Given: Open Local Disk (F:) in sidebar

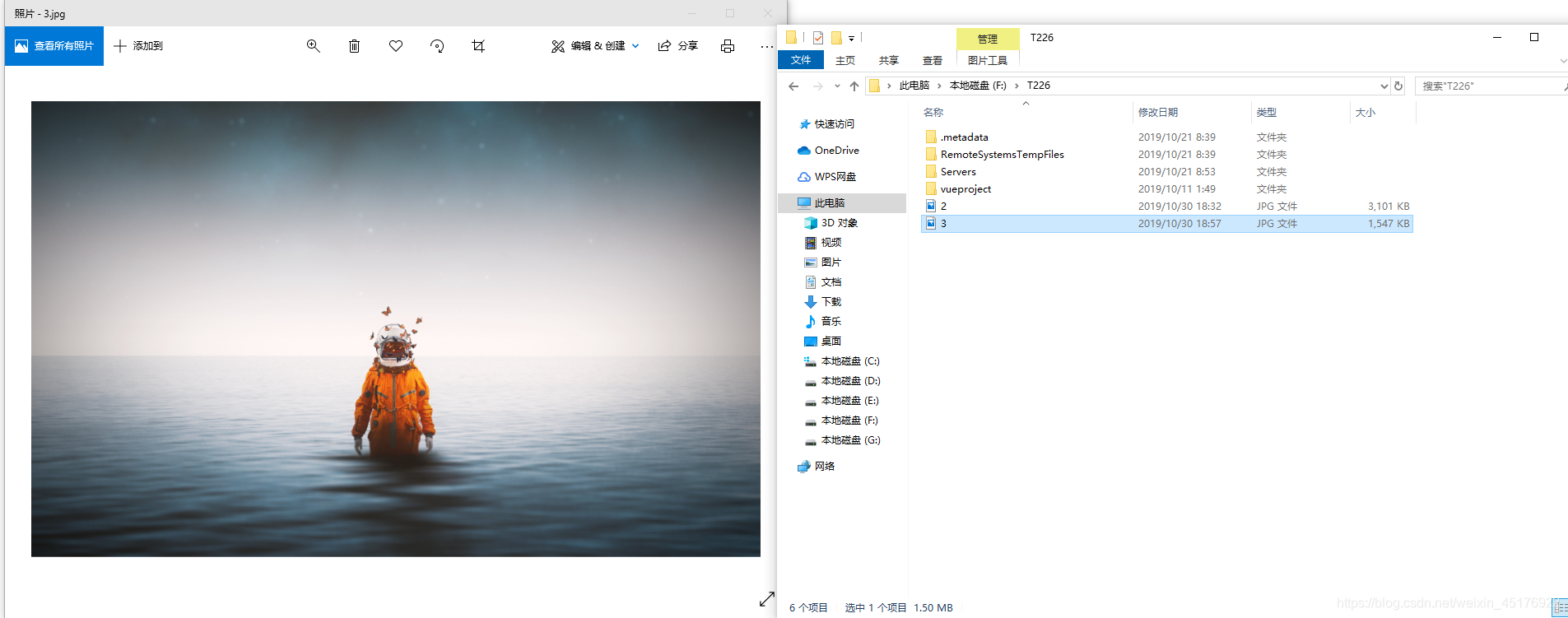Looking at the screenshot, I should 842,421.
